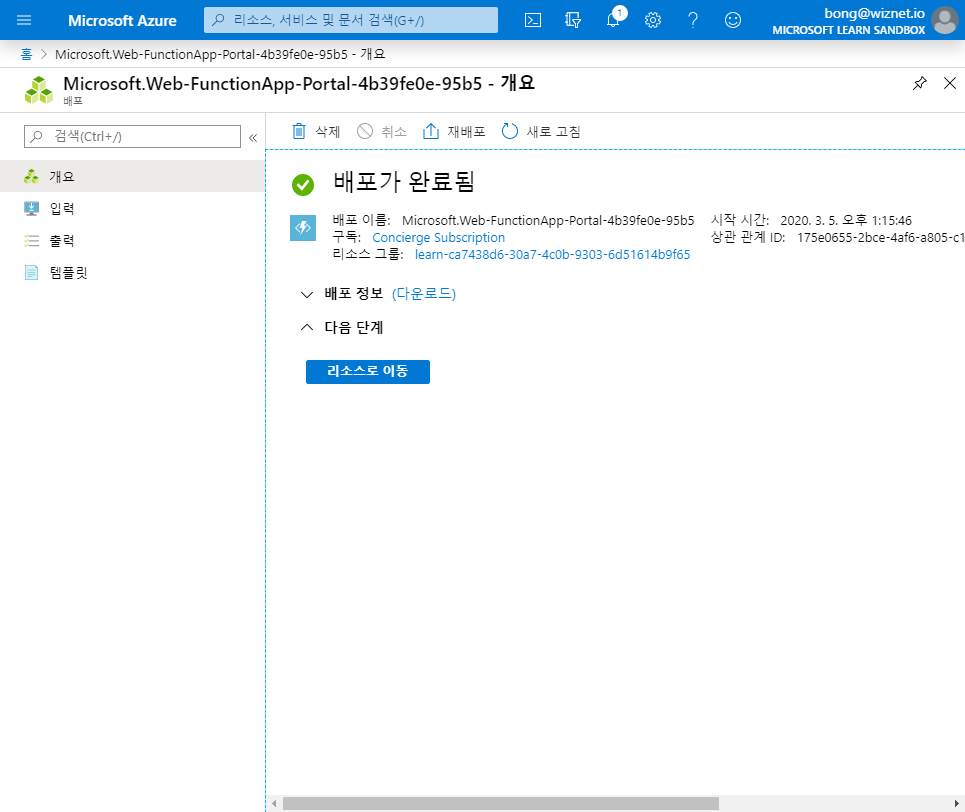Screen dimensions: 965x812
Task: Click the 리소스로 이동 button
Action: pyautogui.click(x=367, y=371)
